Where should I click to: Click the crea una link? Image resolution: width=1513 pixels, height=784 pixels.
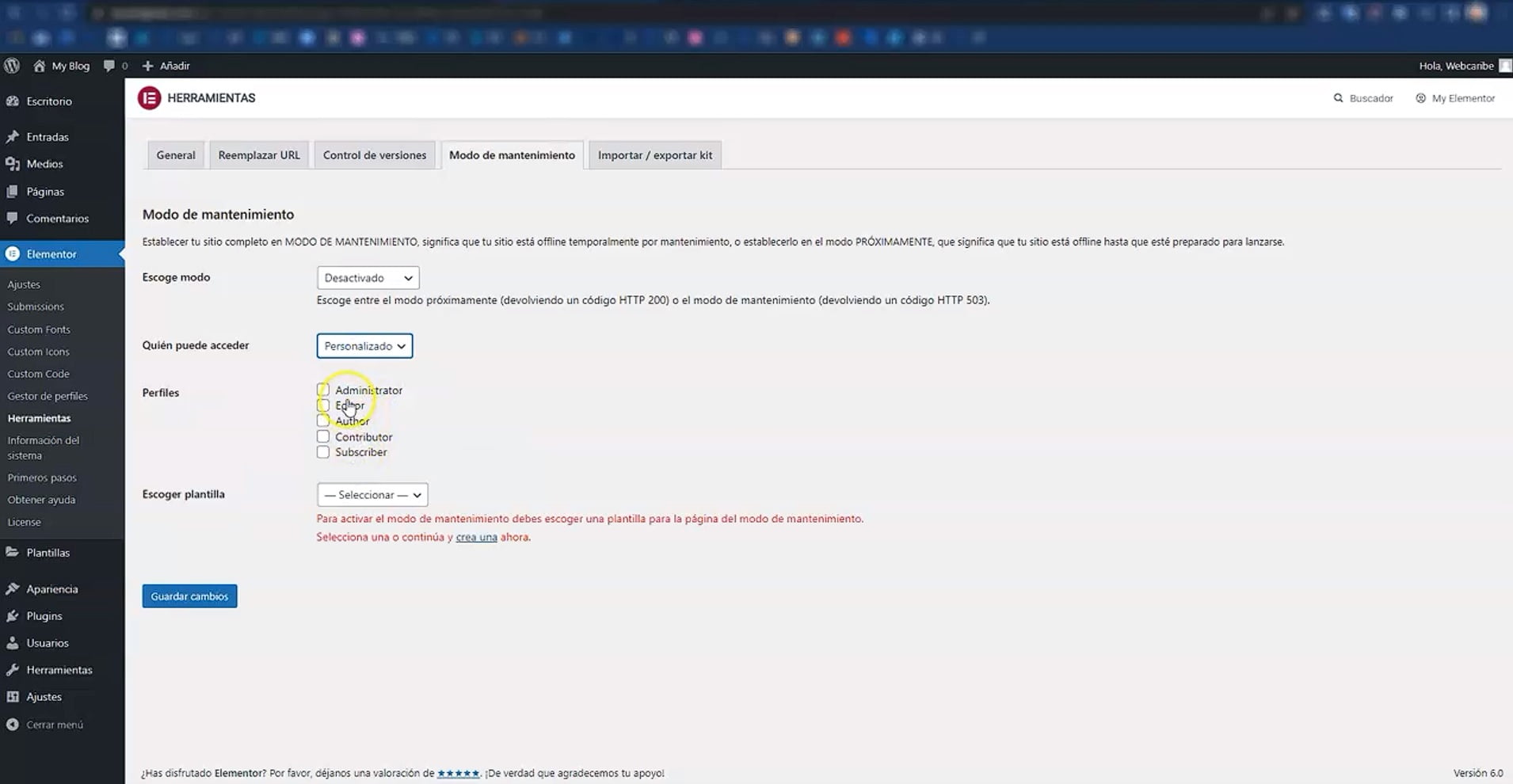[x=477, y=537]
